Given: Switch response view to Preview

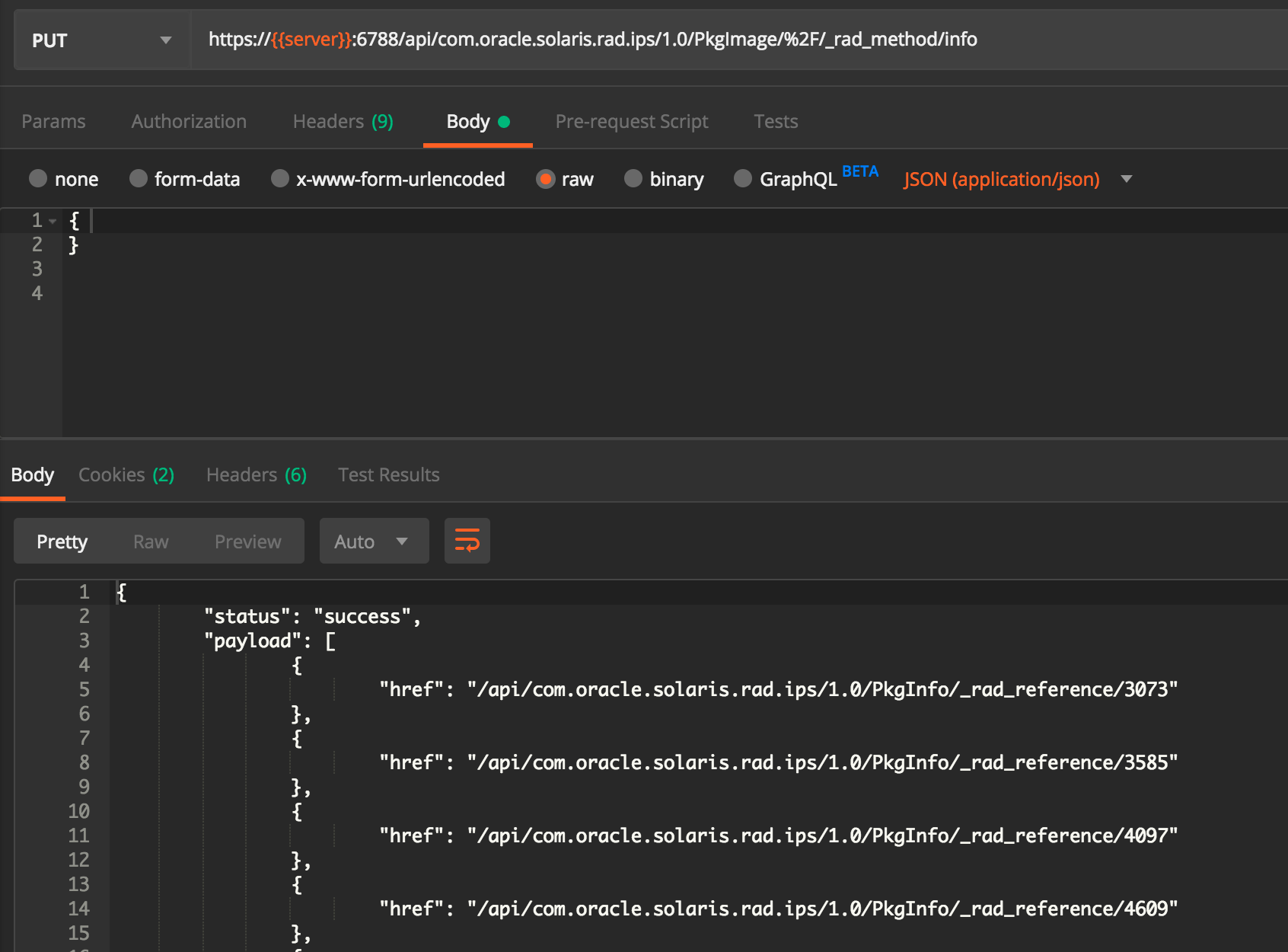Looking at the screenshot, I should (247, 541).
